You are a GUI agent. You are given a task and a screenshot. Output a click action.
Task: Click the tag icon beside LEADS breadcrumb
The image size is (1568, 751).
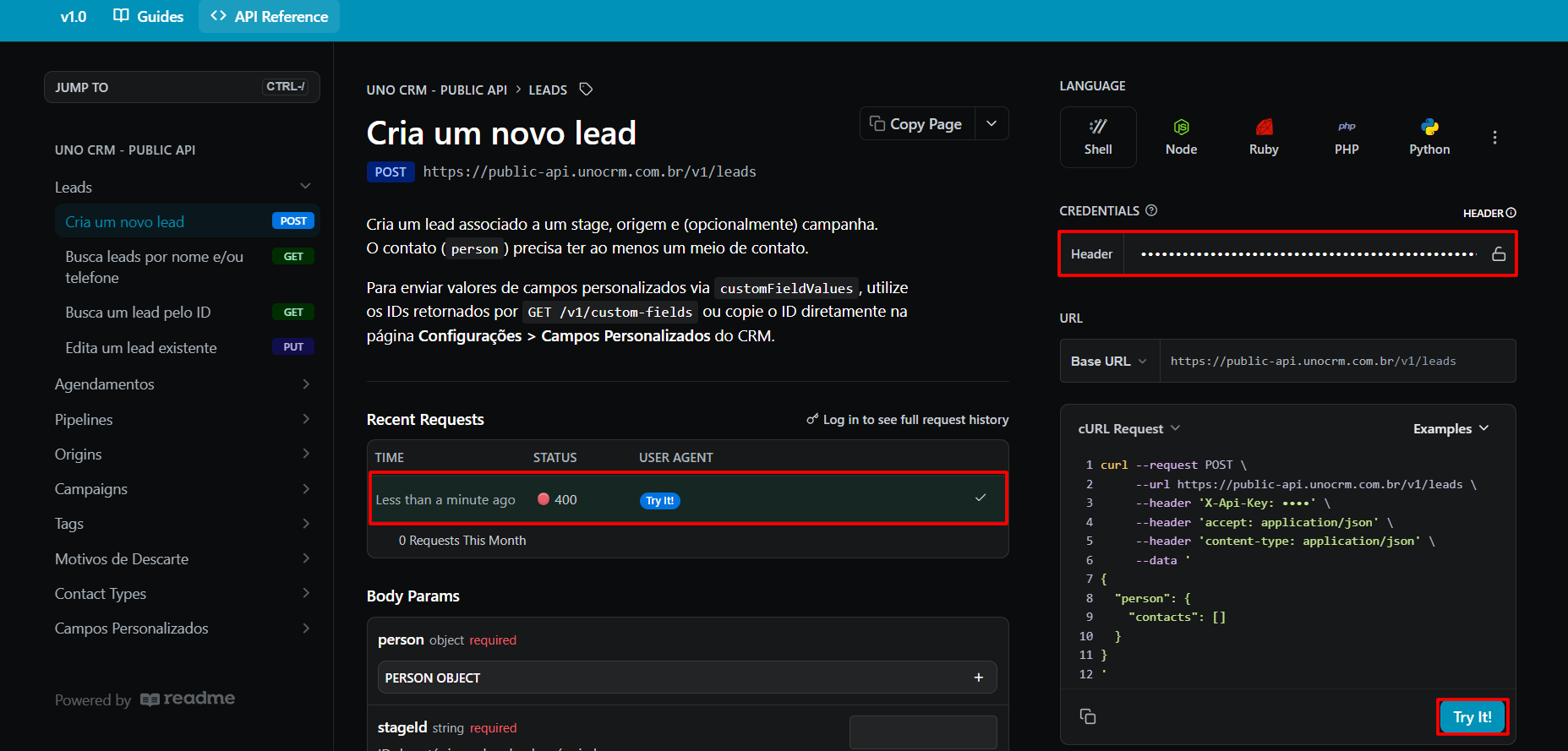tap(586, 90)
